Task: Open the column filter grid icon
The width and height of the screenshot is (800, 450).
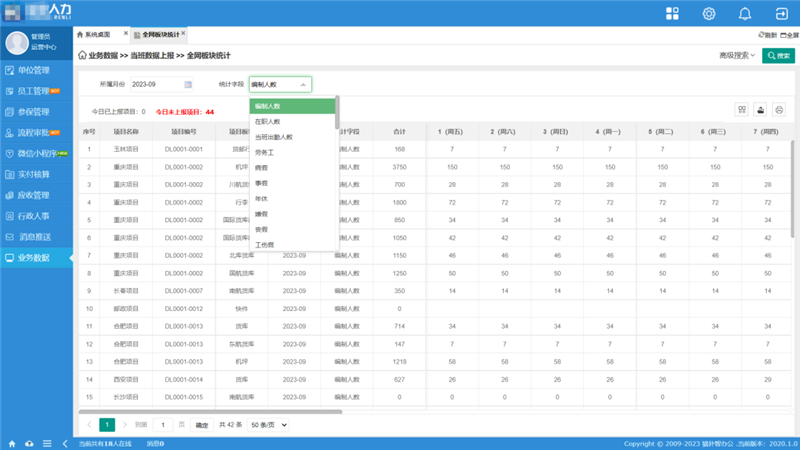Action: click(742, 110)
